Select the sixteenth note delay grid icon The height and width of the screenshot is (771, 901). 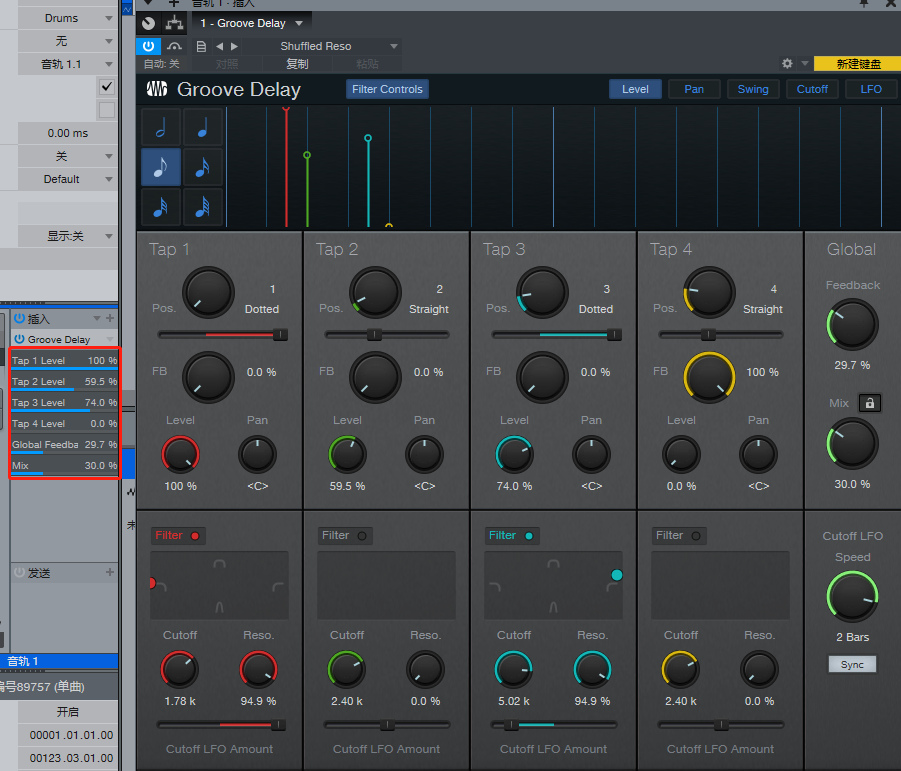click(202, 167)
